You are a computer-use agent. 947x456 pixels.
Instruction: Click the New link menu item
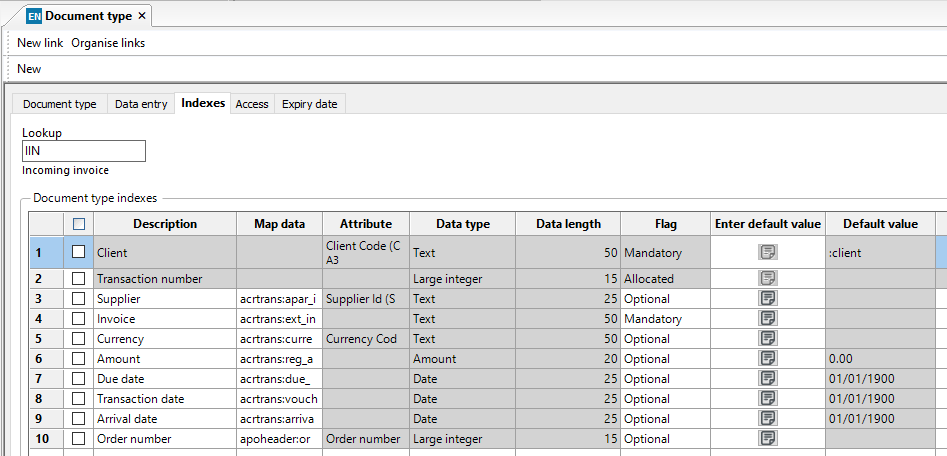40,43
